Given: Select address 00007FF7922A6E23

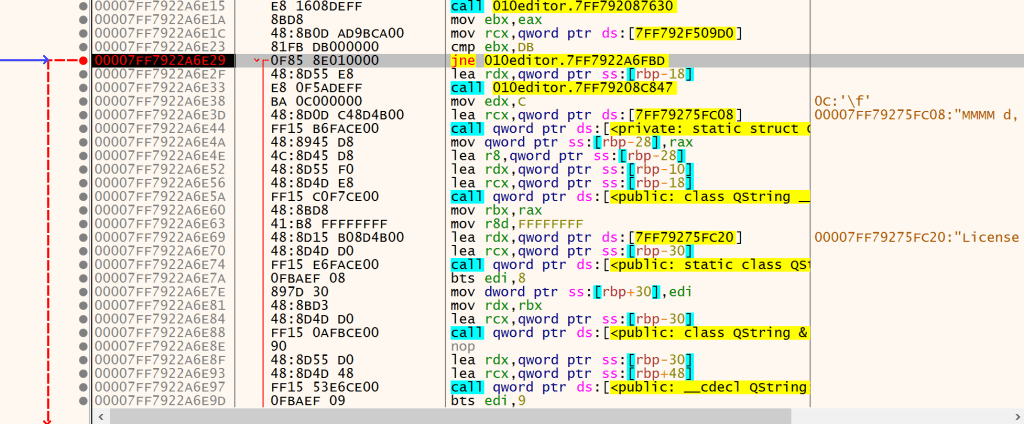Looking at the screenshot, I should (160, 46).
